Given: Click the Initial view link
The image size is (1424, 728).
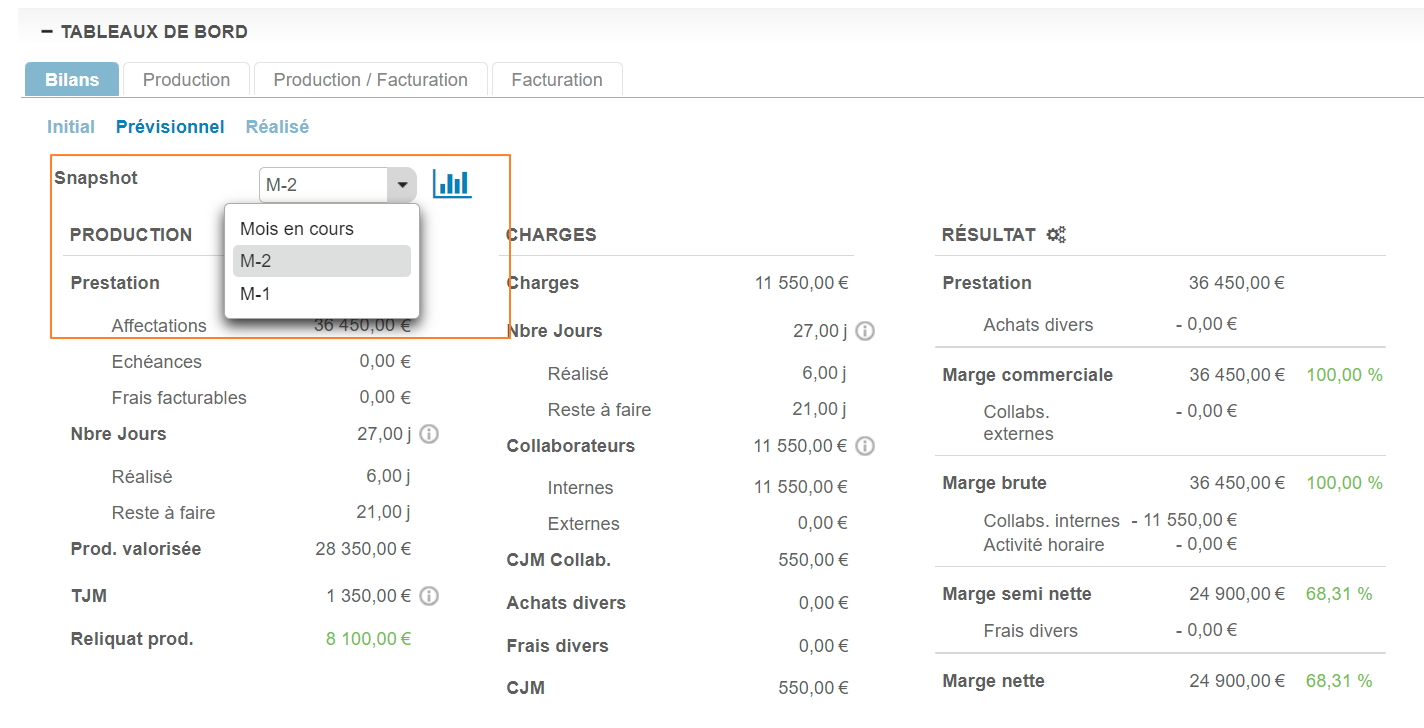Looking at the screenshot, I should click(71, 127).
